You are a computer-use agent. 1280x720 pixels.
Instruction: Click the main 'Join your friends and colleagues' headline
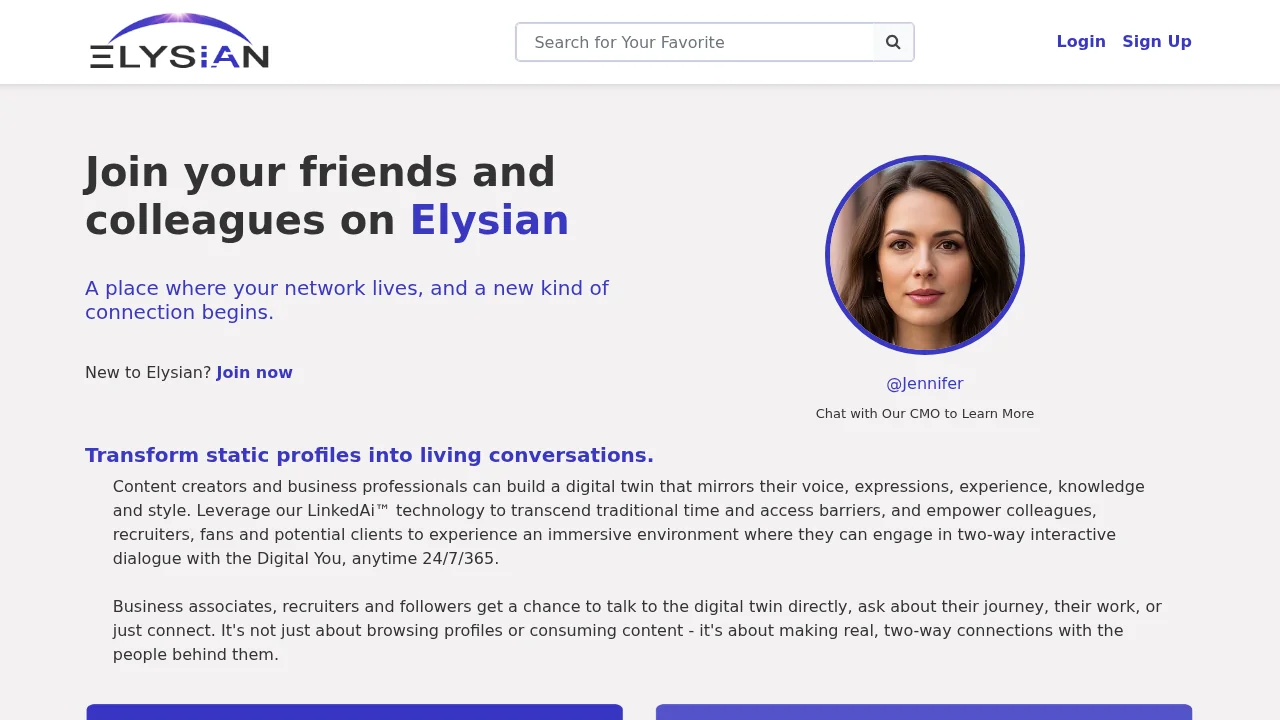(320, 195)
